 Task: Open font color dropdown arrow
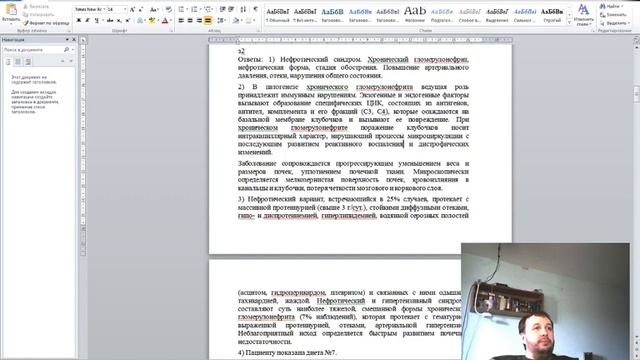click(170, 20)
